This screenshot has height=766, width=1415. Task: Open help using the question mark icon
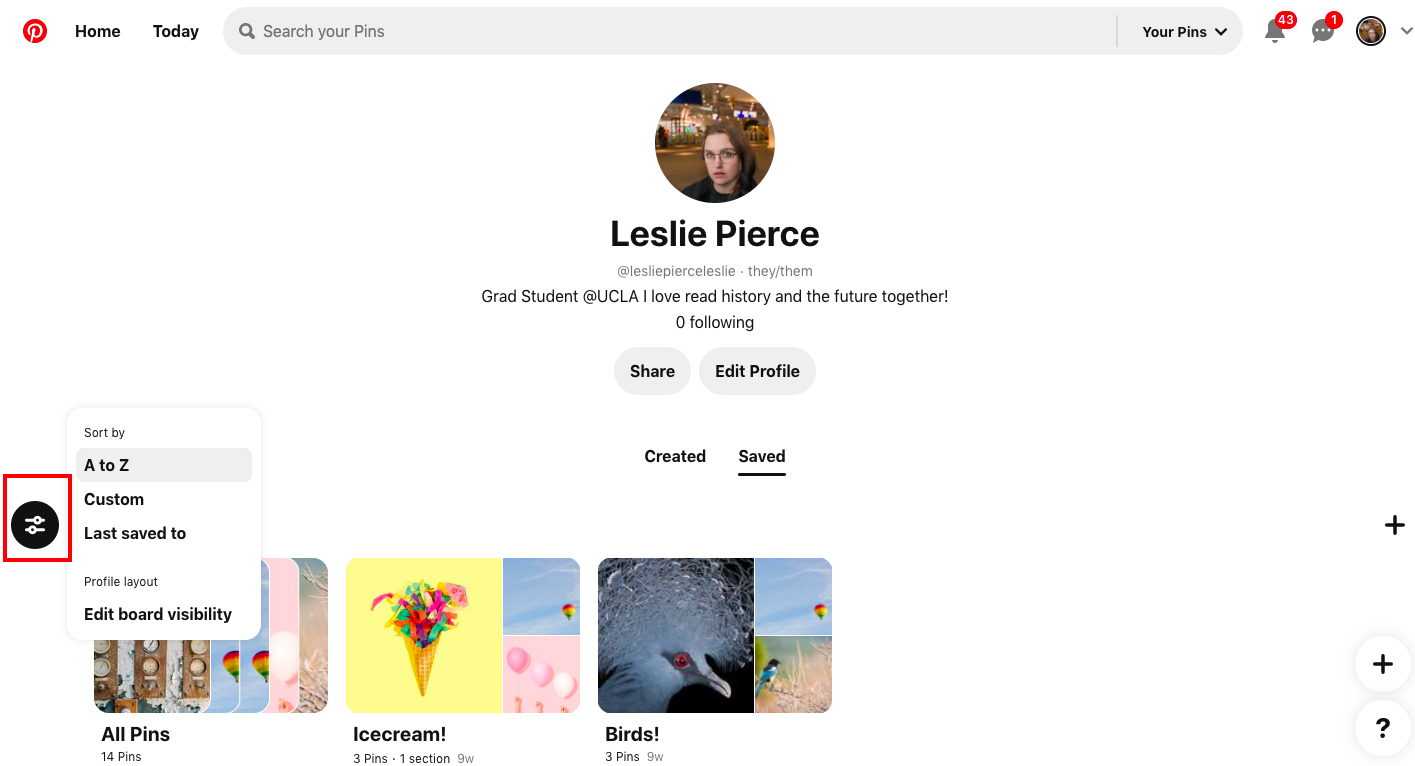[x=1383, y=728]
